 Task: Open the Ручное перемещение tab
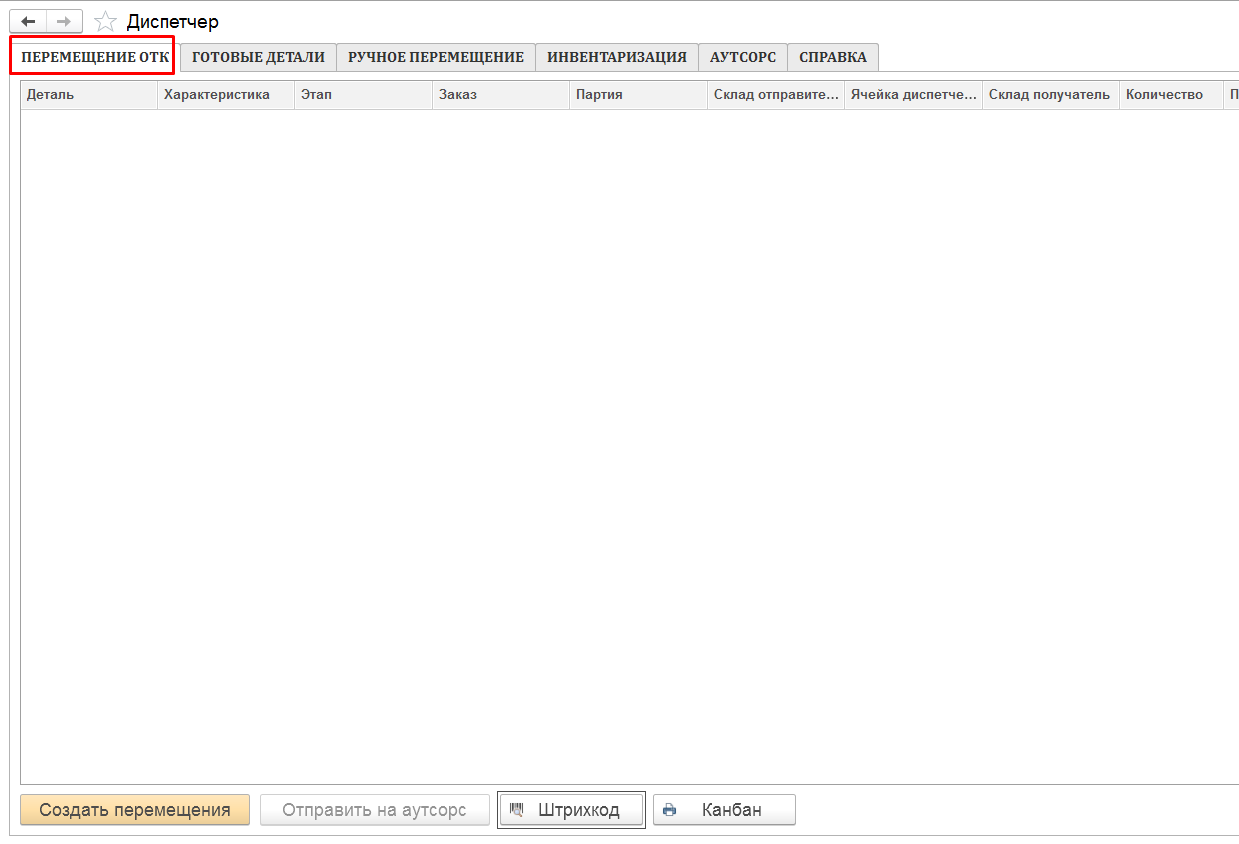tap(435, 57)
